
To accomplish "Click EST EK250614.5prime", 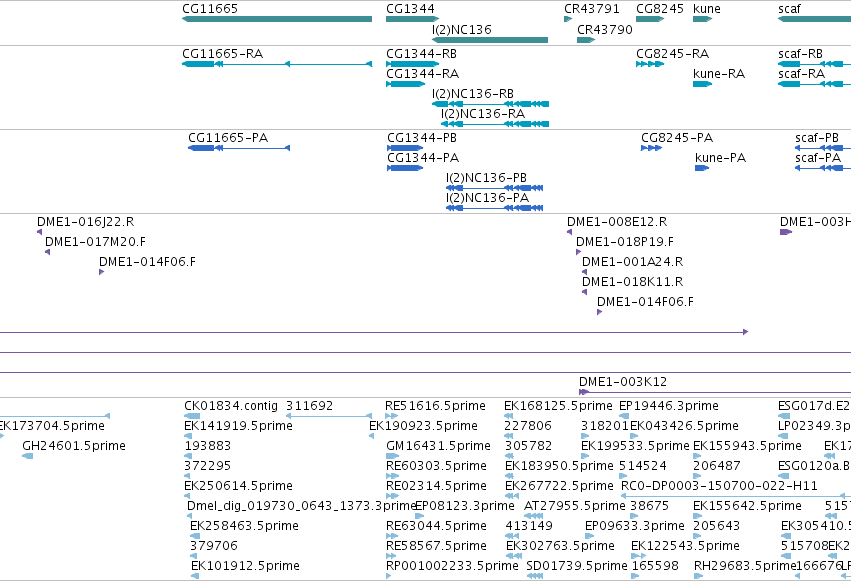I will pyautogui.click(x=238, y=486).
